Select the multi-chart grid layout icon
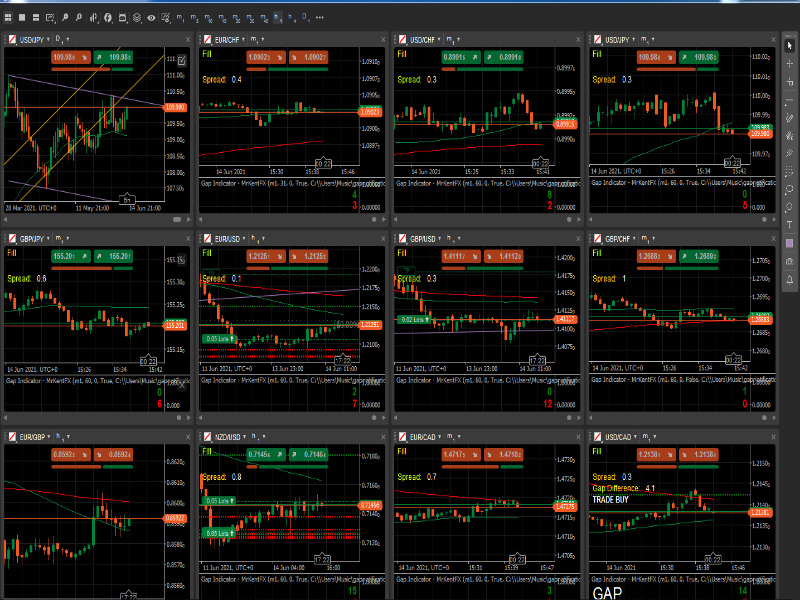The image size is (800, 600). (x=8, y=17)
